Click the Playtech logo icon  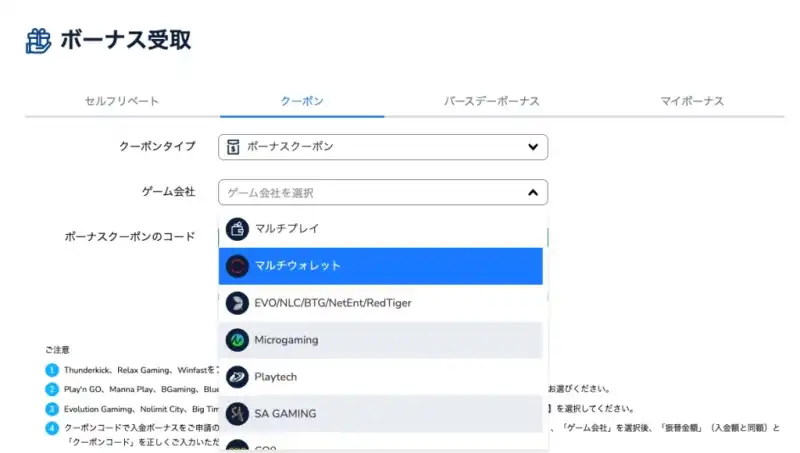237,377
